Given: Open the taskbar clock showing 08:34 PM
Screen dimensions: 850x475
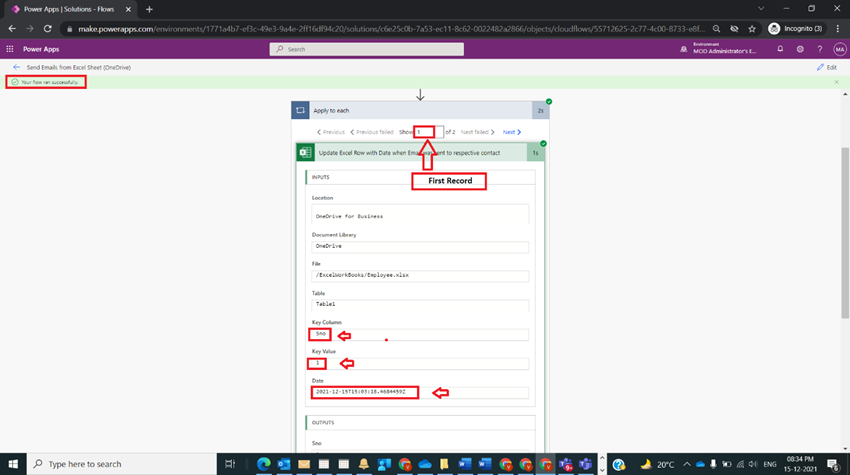Looking at the screenshot, I should pyautogui.click(x=800, y=464).
